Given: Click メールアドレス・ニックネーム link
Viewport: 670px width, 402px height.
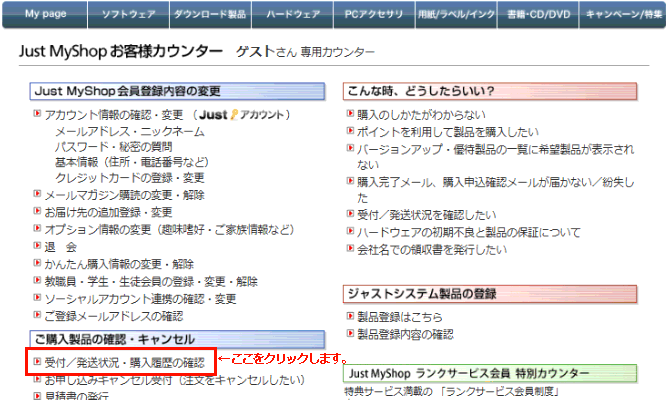Looking at the screenshot, I should coord(130,132).
